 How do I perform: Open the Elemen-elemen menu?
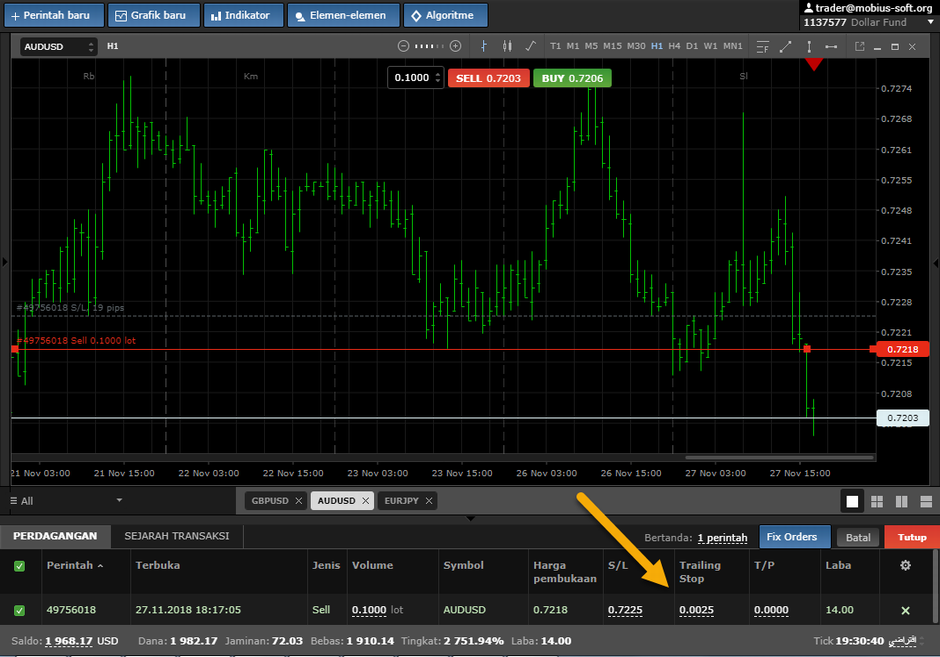[x=344, y=16]
